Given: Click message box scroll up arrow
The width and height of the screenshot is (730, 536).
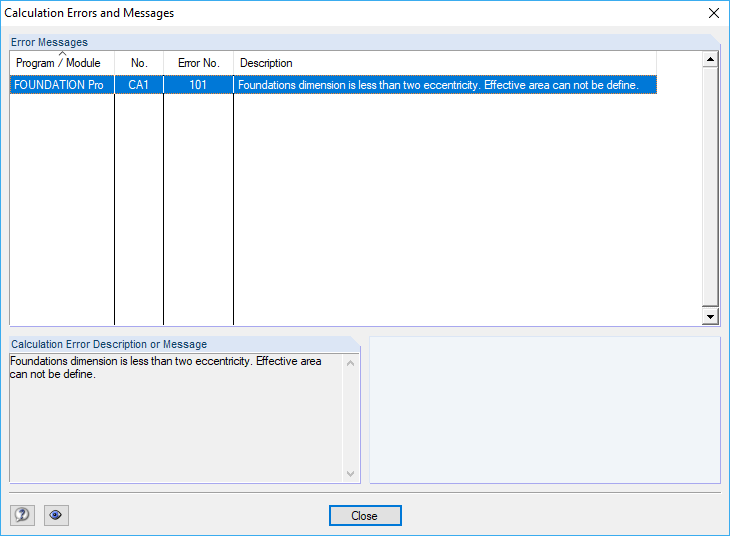Looking at the screenshot, I should [351, 363].
